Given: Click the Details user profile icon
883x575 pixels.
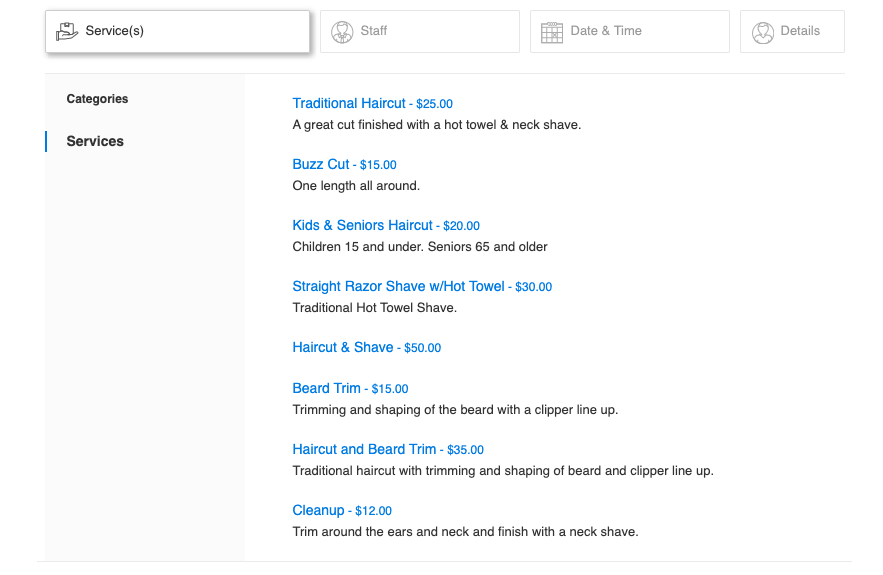Looking at the screenshot, I should click(763, 32).
